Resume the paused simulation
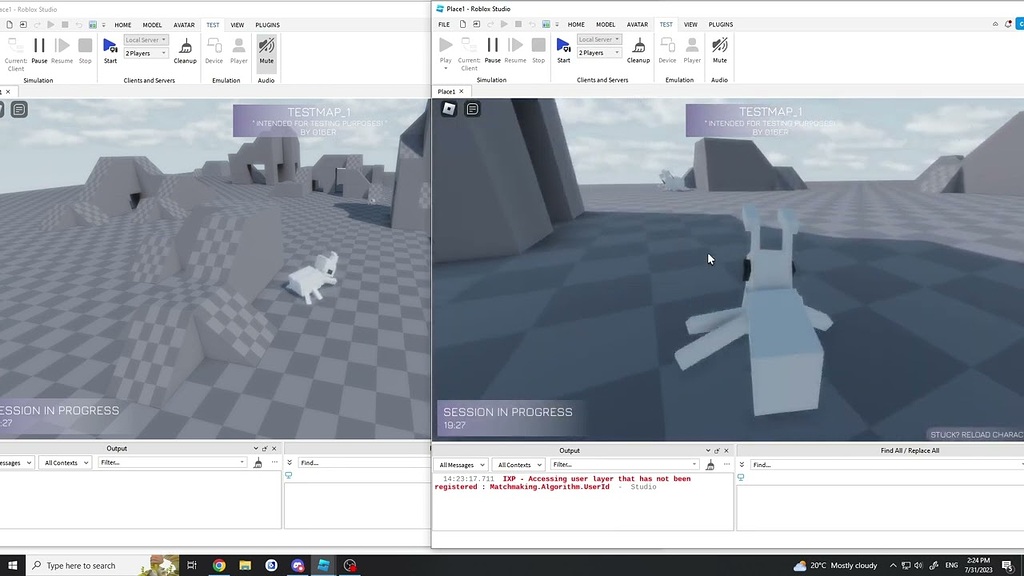The height and width of the screenshot is (576, 1024). coord(515,48)
